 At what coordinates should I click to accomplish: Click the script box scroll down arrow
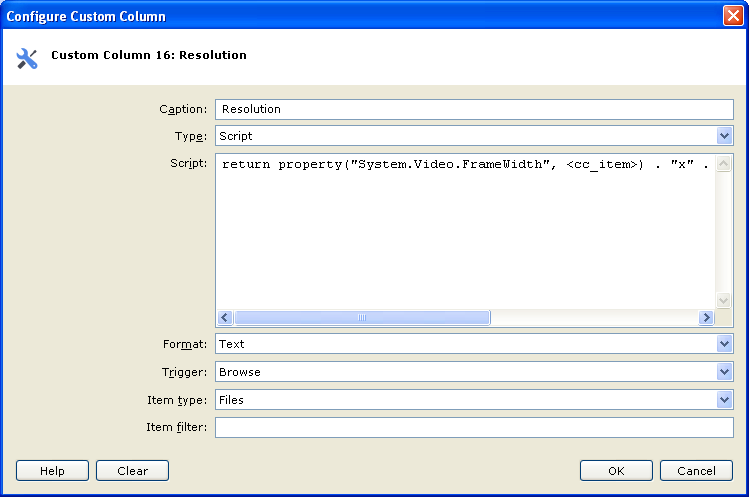[723, 301]
